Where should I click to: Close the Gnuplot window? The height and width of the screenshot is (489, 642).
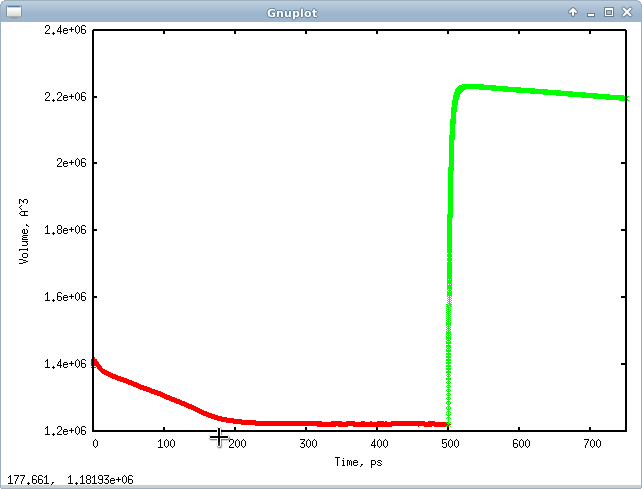627,12
